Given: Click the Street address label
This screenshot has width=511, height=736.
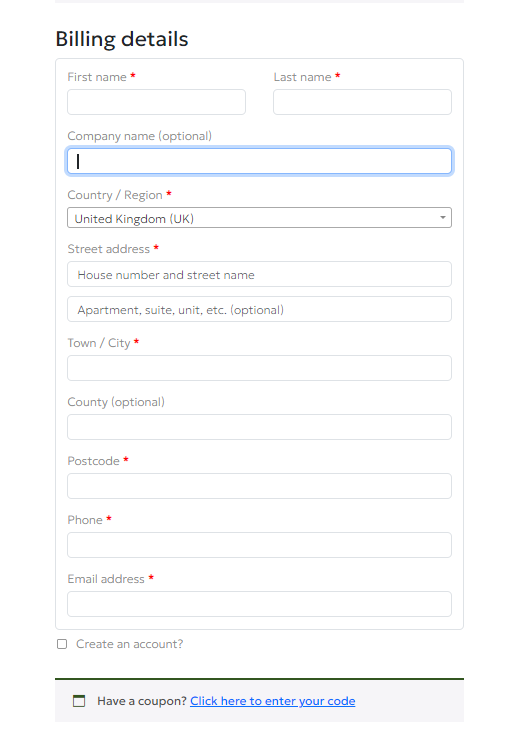Looking at the screenshot, I should 108,249.
